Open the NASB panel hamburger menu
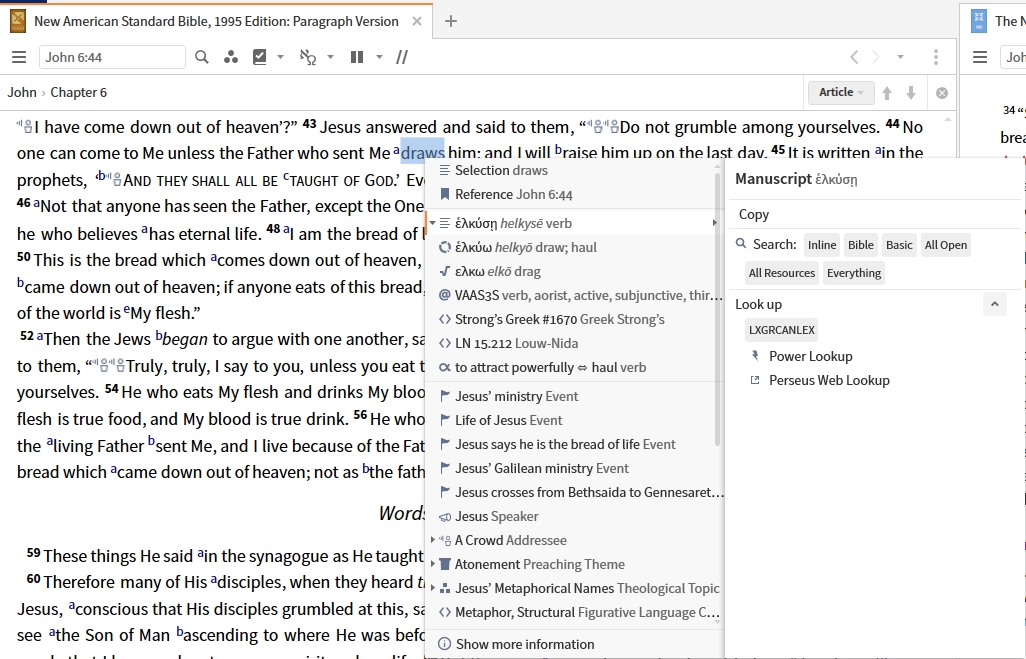The width and height of the screenshot is (1026, 659). tap(19, 58)
